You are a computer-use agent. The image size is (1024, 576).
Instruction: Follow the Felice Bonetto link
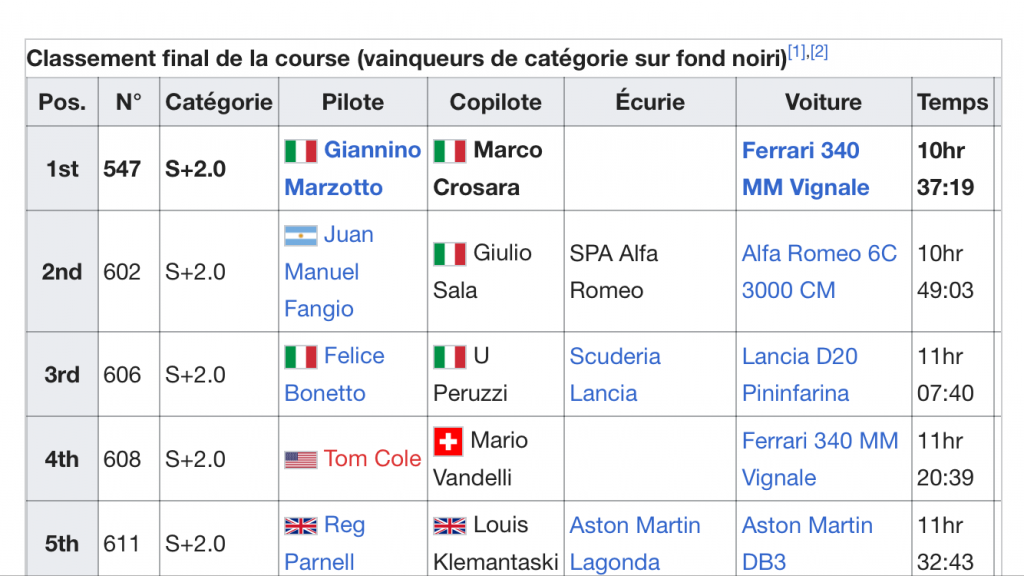coord(334,374)
